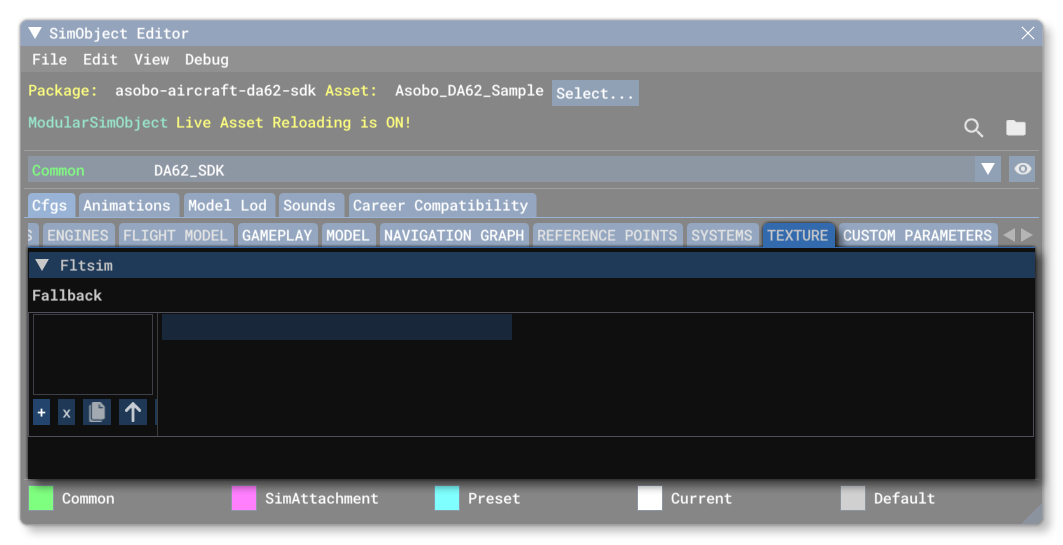
Task: Switch to the Animations tab
Action: pos(129,205)
